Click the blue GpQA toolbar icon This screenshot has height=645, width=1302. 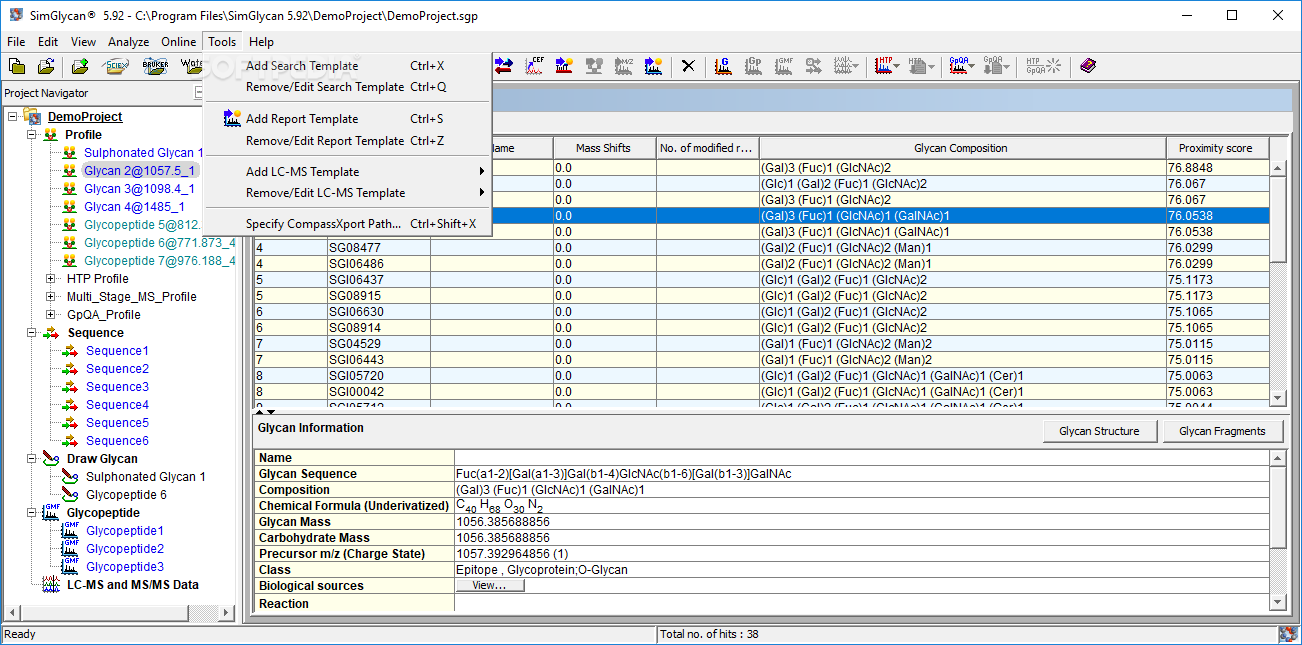(x=958, y=66)
